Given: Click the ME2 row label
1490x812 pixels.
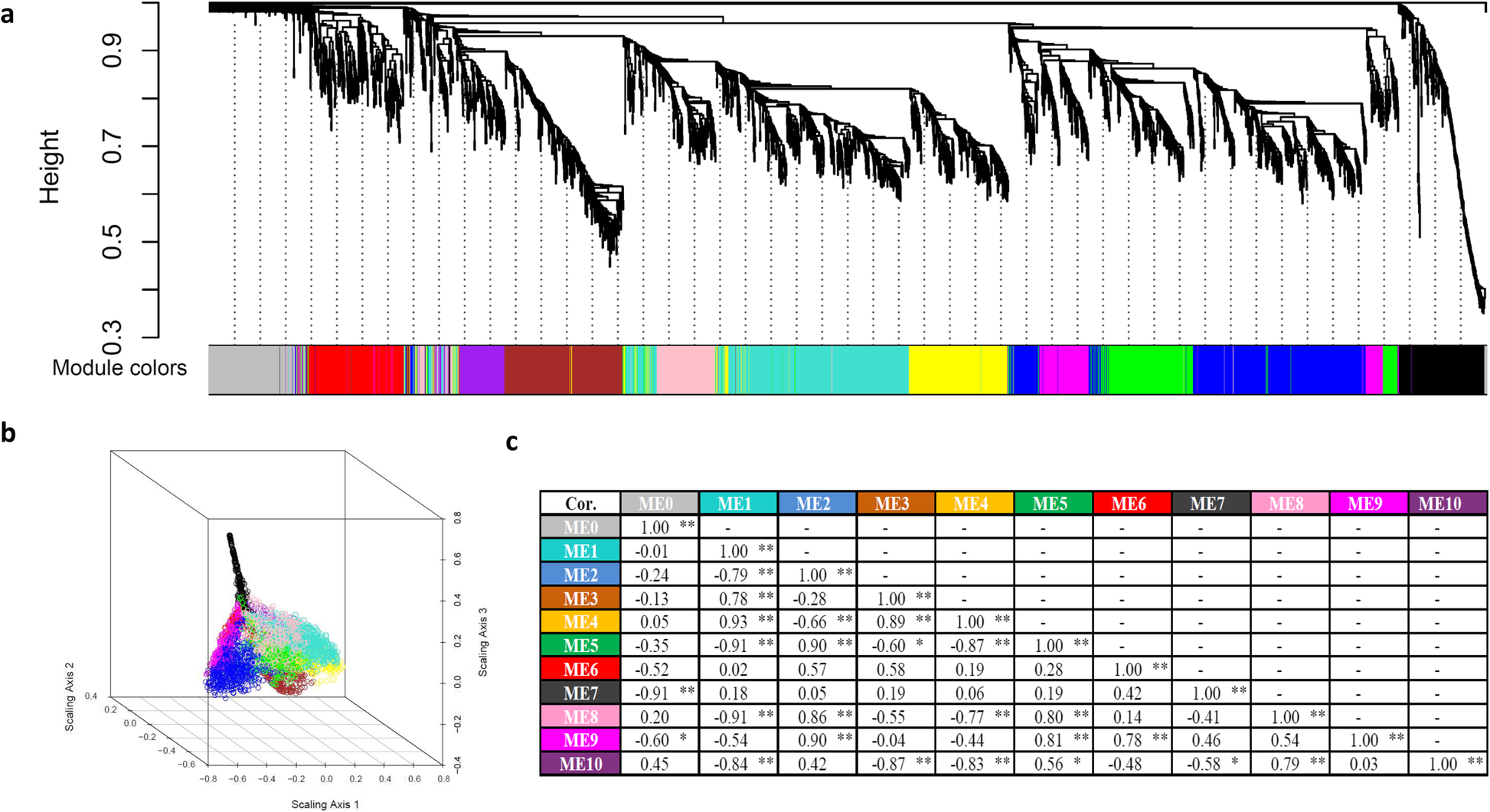Looking at the screenshot, I should tap(580, 574).
